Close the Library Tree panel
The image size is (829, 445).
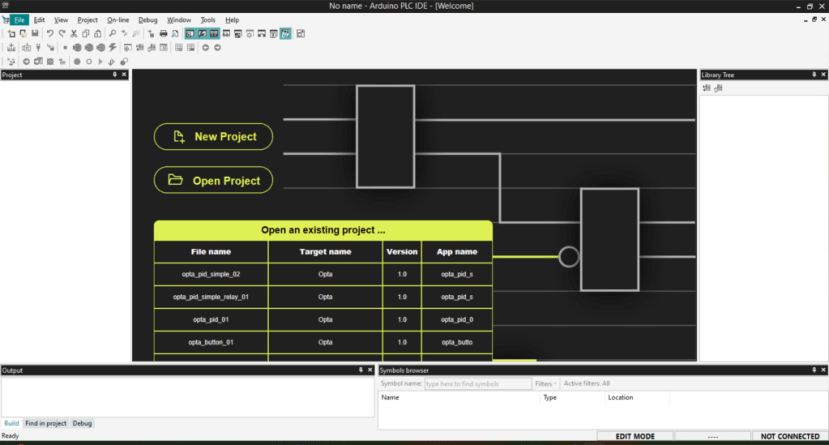coord(823,75)
